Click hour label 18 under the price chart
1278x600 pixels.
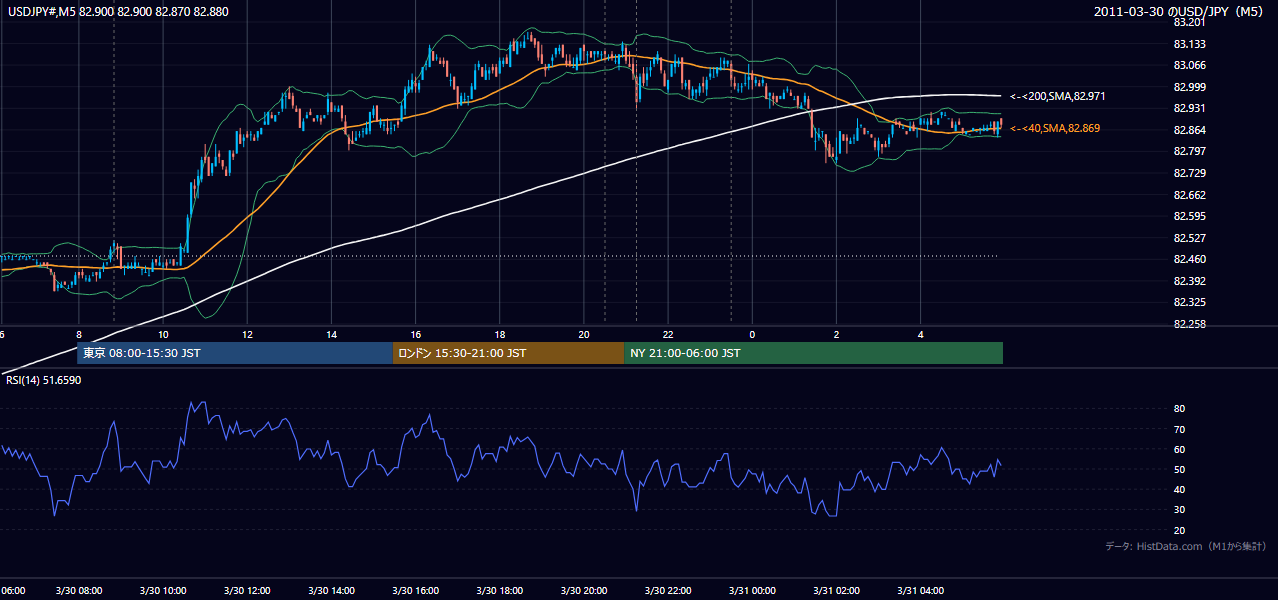pyautogui.click(x=499, y=335)
